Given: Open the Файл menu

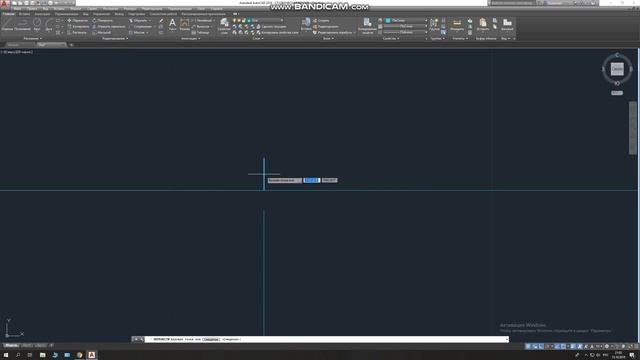Looking at the screenshot, I should 17,9.
